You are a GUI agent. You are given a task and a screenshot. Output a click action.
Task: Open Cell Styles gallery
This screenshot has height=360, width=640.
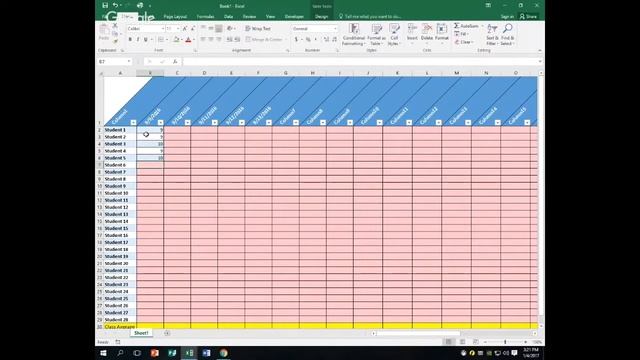394,34
